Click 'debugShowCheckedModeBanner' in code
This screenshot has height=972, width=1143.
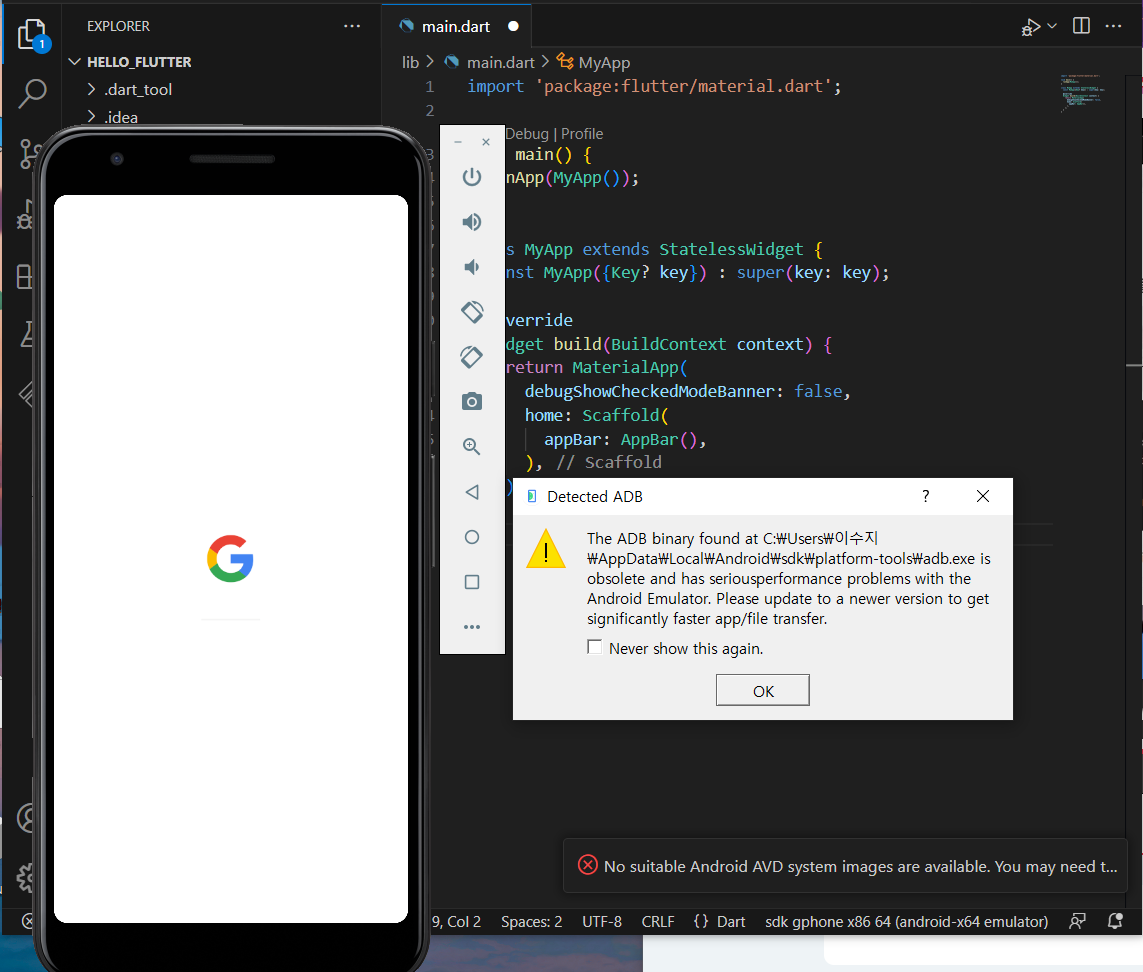click(649, 392)
